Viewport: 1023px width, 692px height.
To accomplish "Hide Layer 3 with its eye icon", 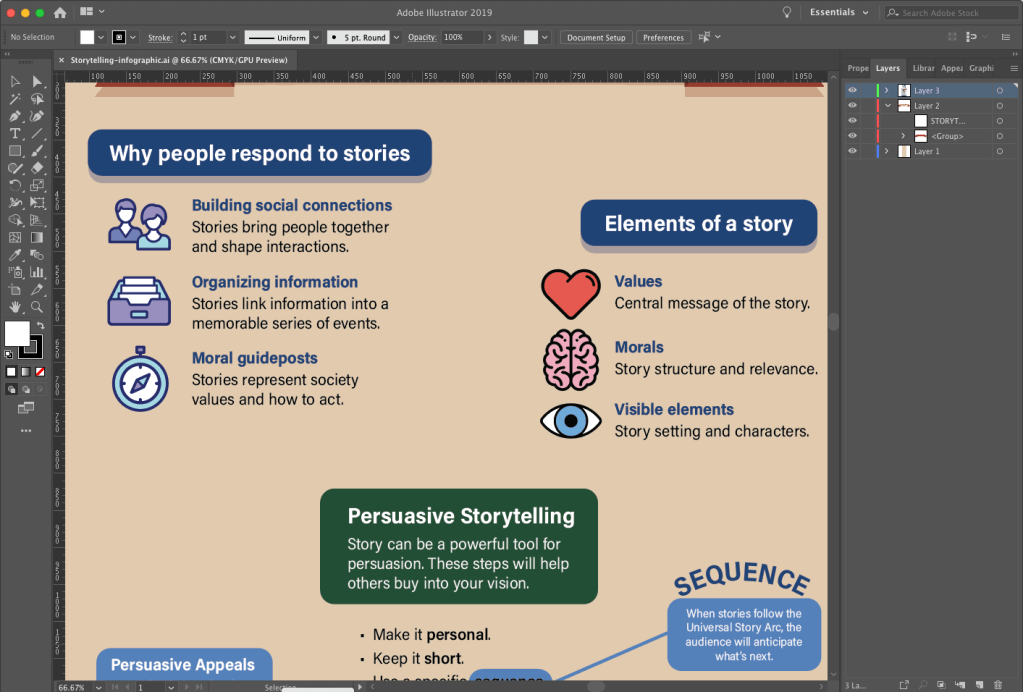I will click(853, 90).
